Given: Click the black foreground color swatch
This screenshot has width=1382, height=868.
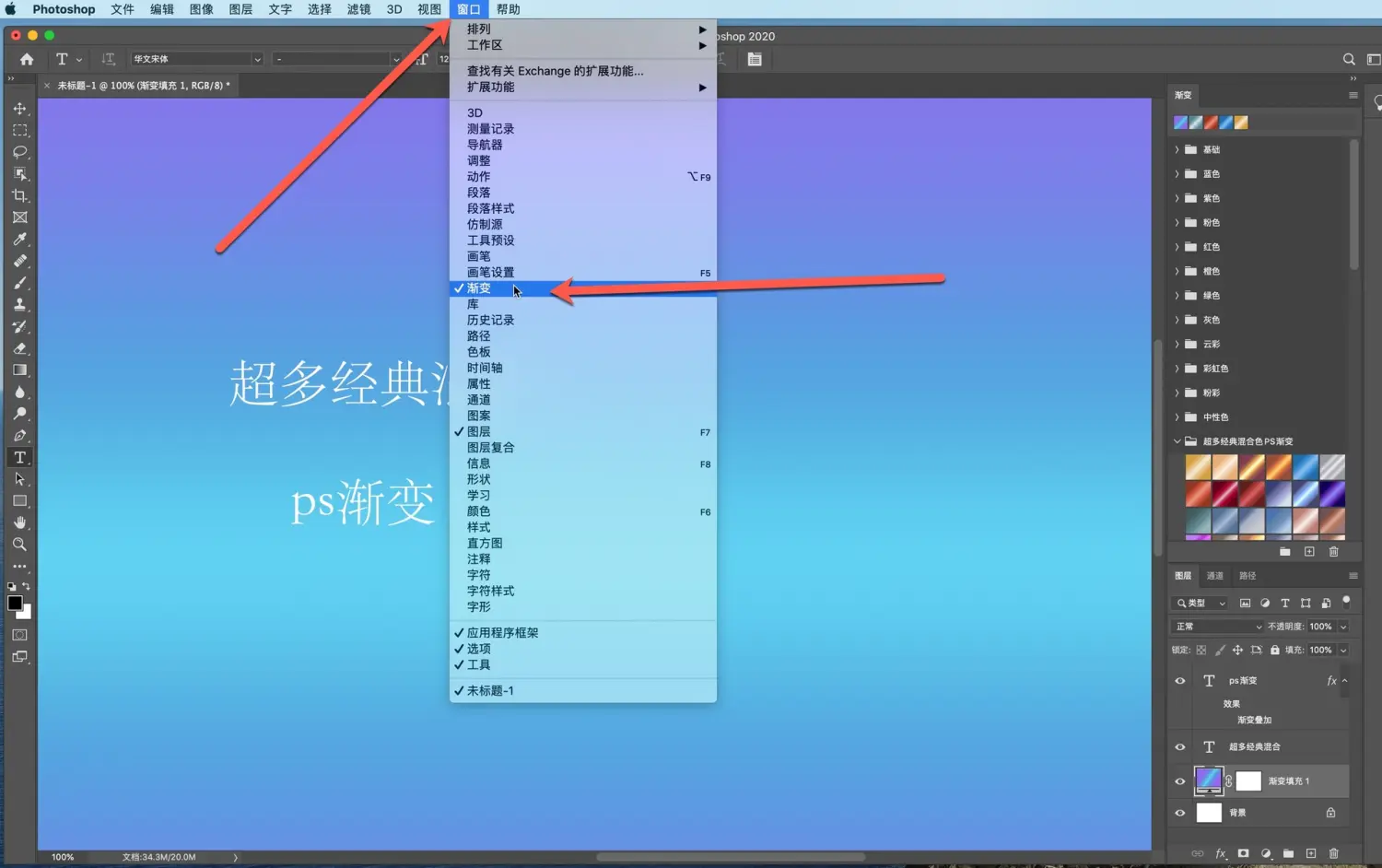Looking at the screenshot, I should pos(15,603).
